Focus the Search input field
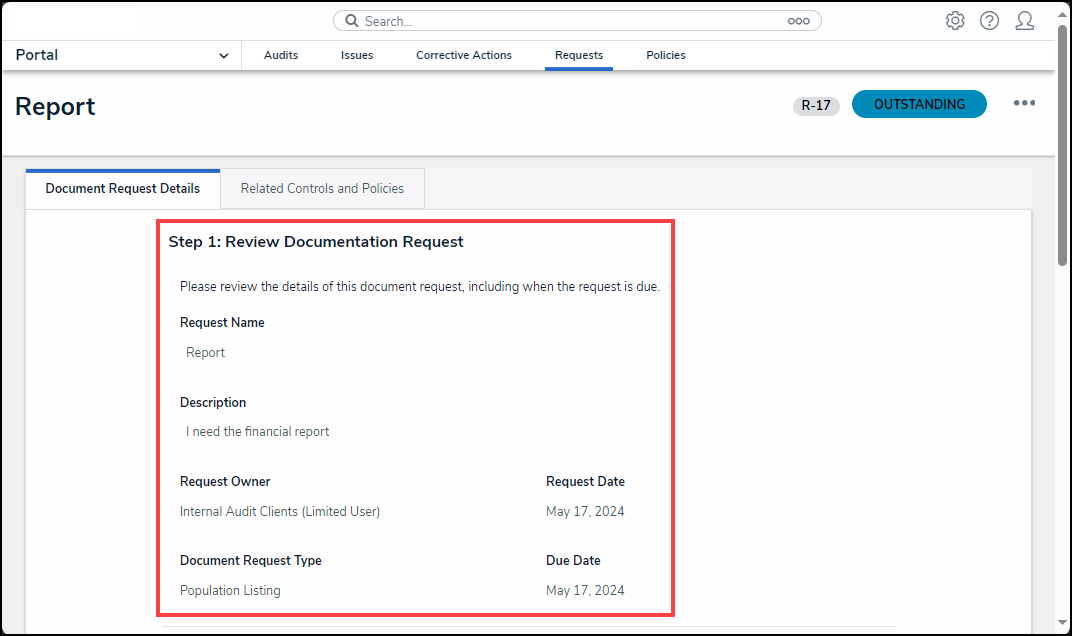 tap(570, 21)
